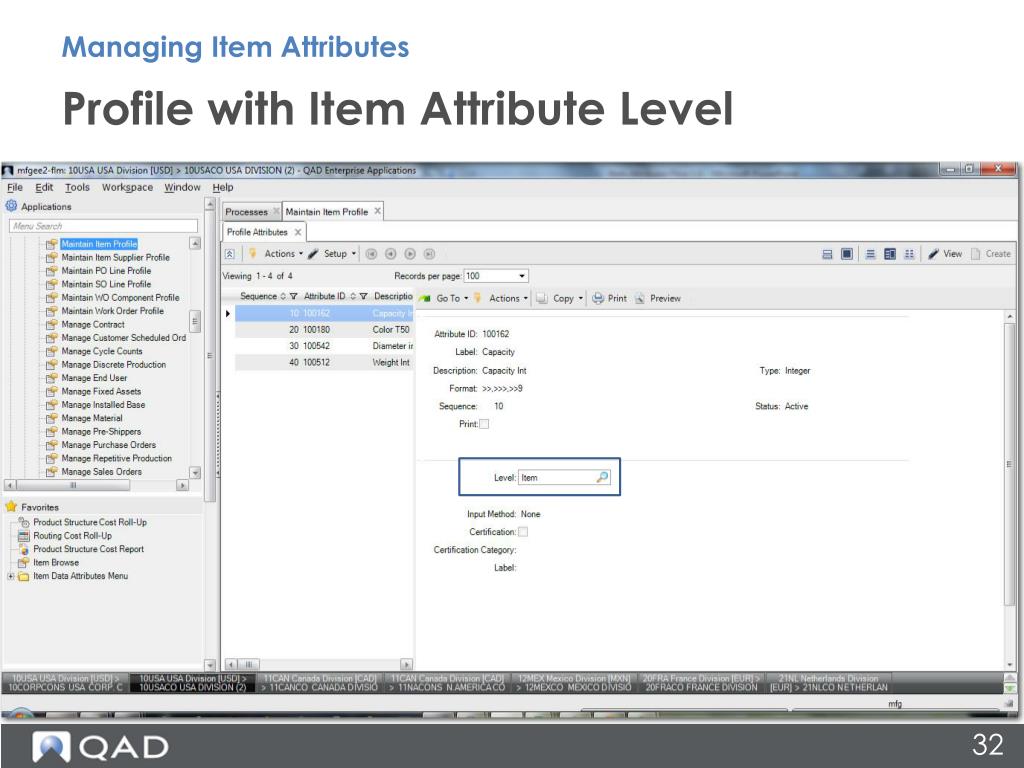1024x768 pixels.
Task: Open Records per page dropdown
Action: coord(522,276)
